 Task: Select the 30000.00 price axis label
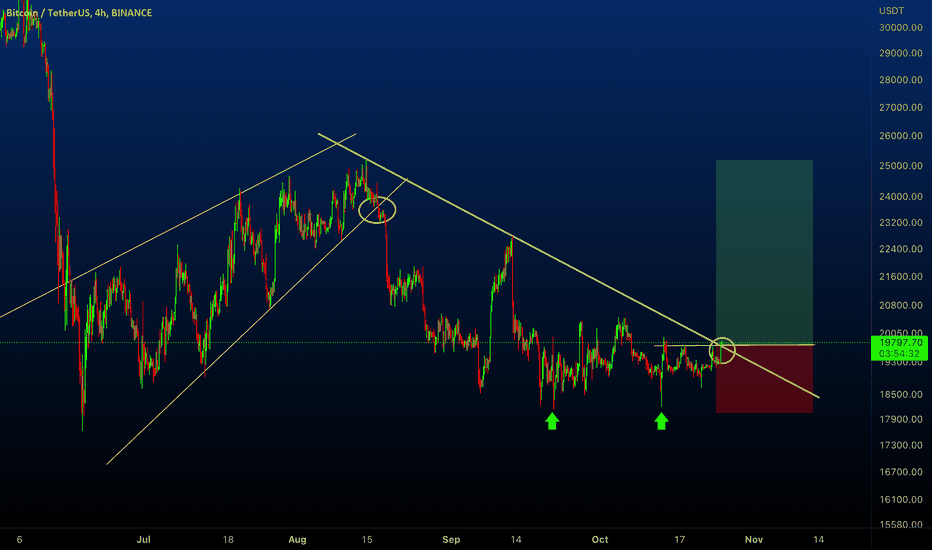click(x=900, y=27)
